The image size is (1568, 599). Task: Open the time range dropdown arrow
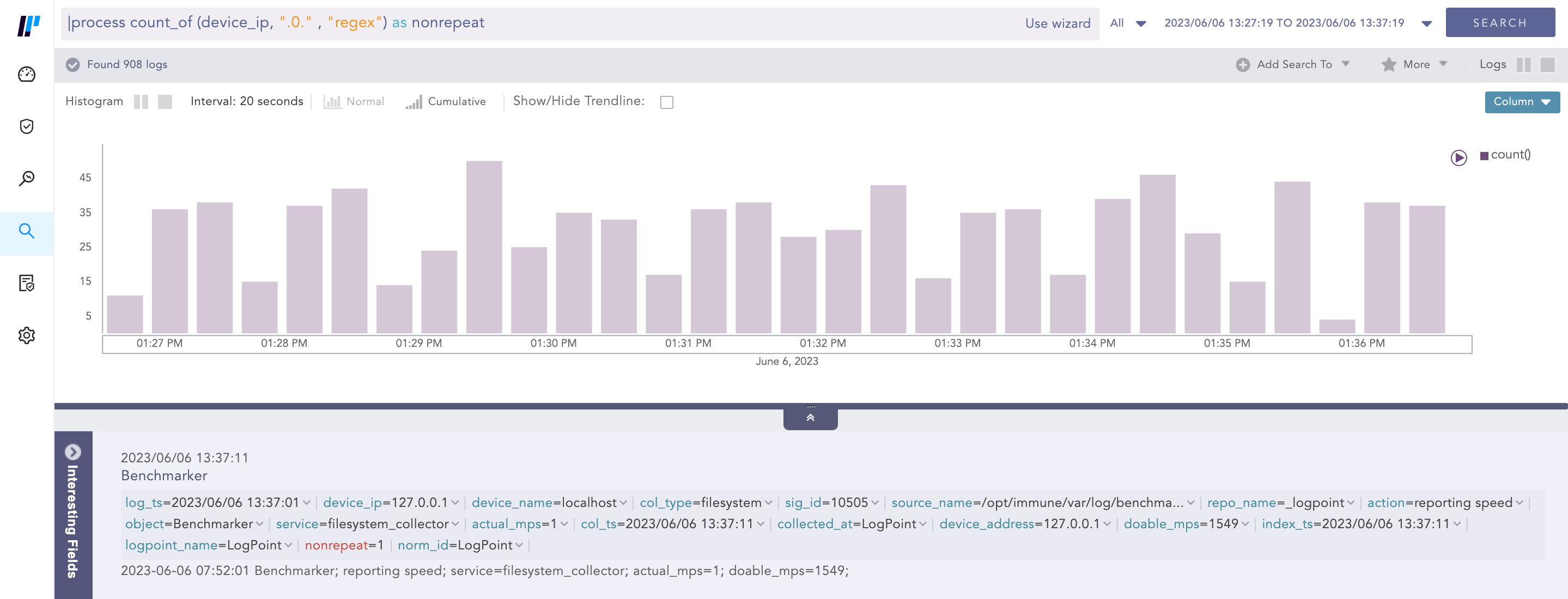pos(1426,24)
